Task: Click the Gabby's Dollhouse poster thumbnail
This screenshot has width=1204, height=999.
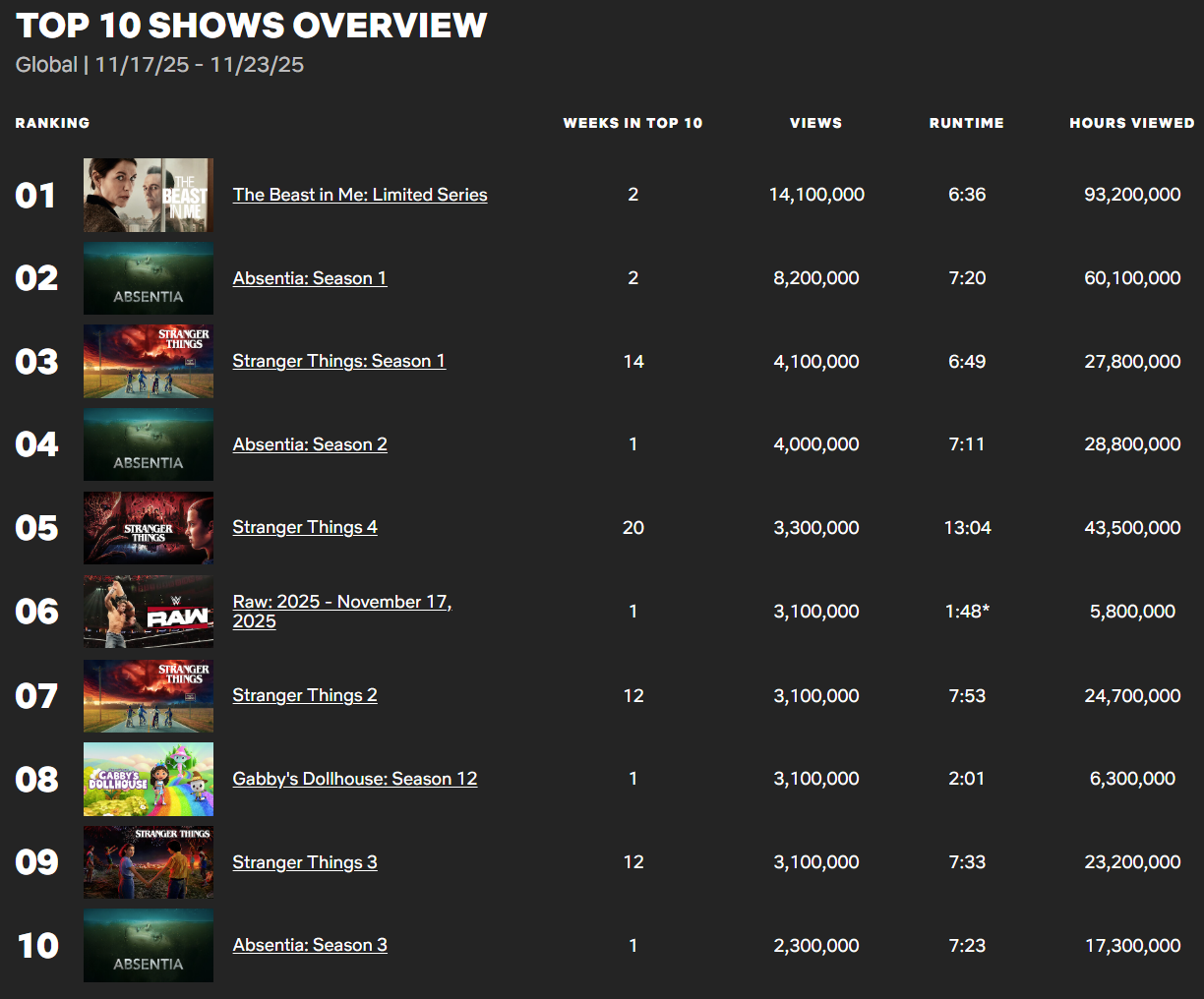Action: [149, 779]
